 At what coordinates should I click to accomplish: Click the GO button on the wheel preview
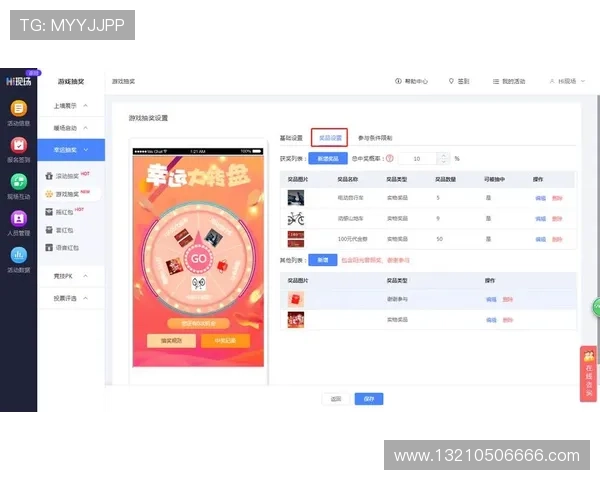198,259
